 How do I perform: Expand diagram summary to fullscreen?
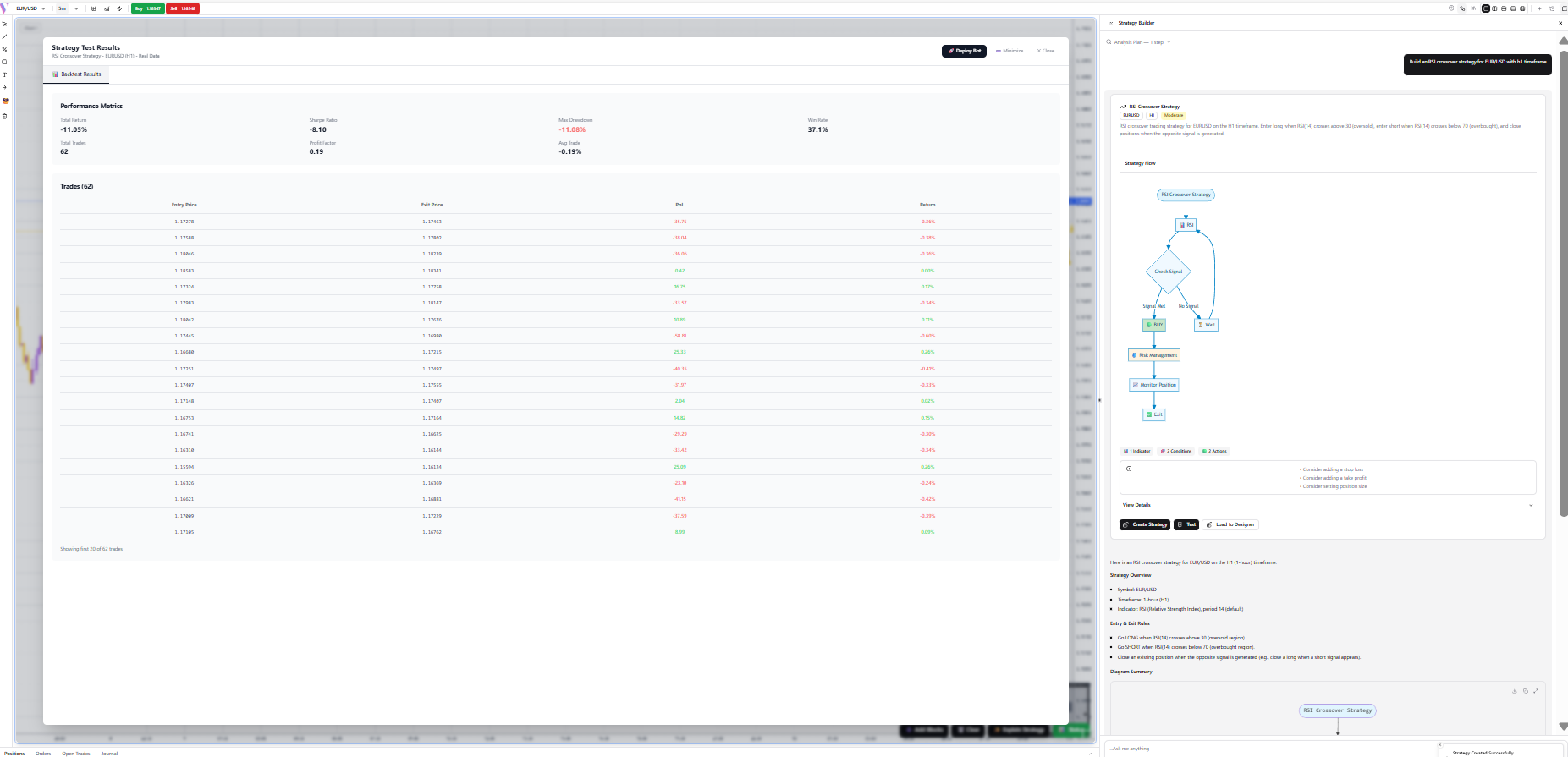tap(1536, 691)
